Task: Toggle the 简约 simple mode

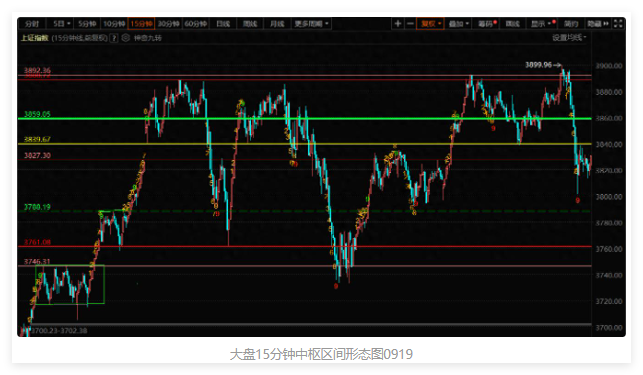Action: (570, 24)
